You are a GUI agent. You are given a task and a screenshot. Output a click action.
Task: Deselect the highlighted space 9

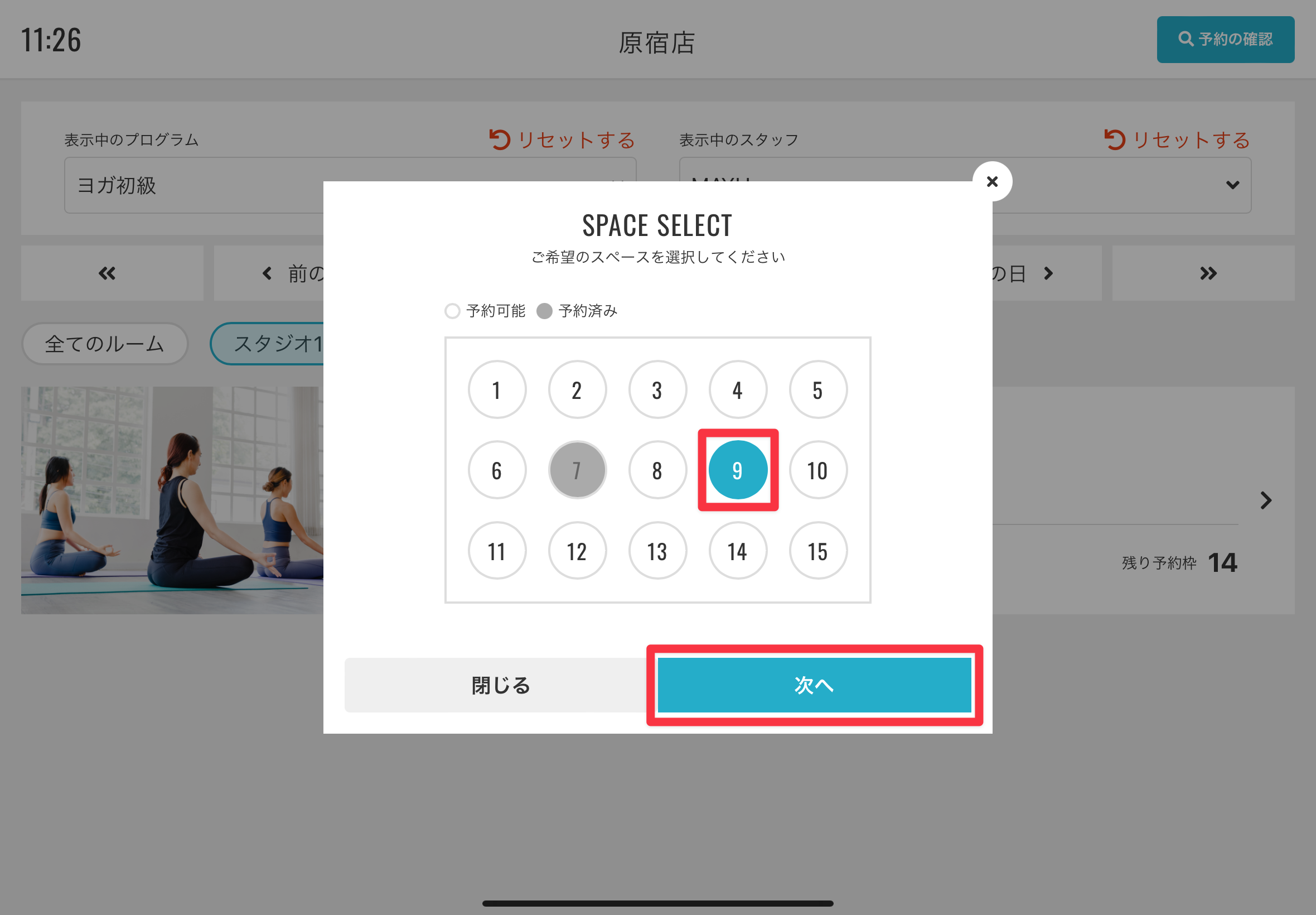coord(738,470)
